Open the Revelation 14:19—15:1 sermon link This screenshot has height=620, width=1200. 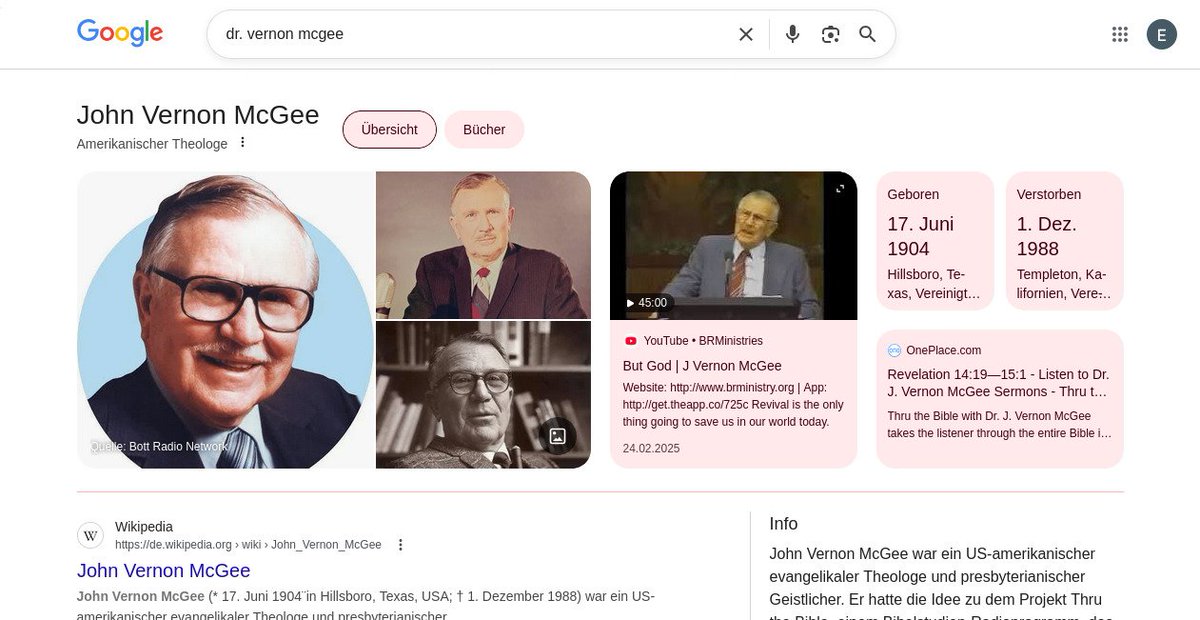pos(998,383)
